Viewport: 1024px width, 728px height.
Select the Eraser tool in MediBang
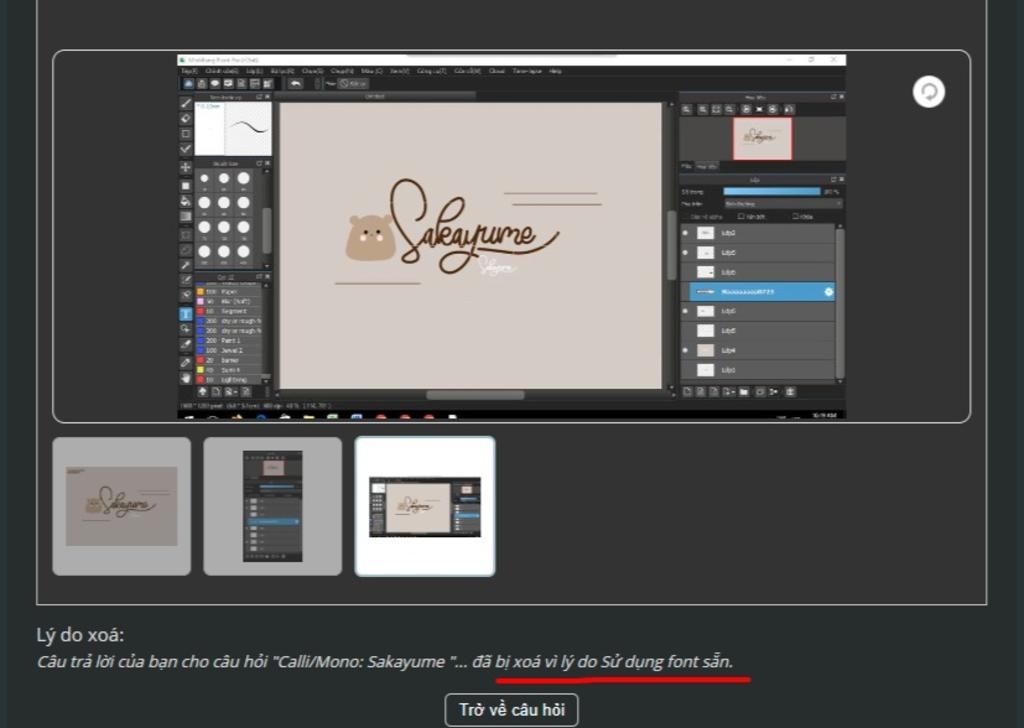click(186, 118)
